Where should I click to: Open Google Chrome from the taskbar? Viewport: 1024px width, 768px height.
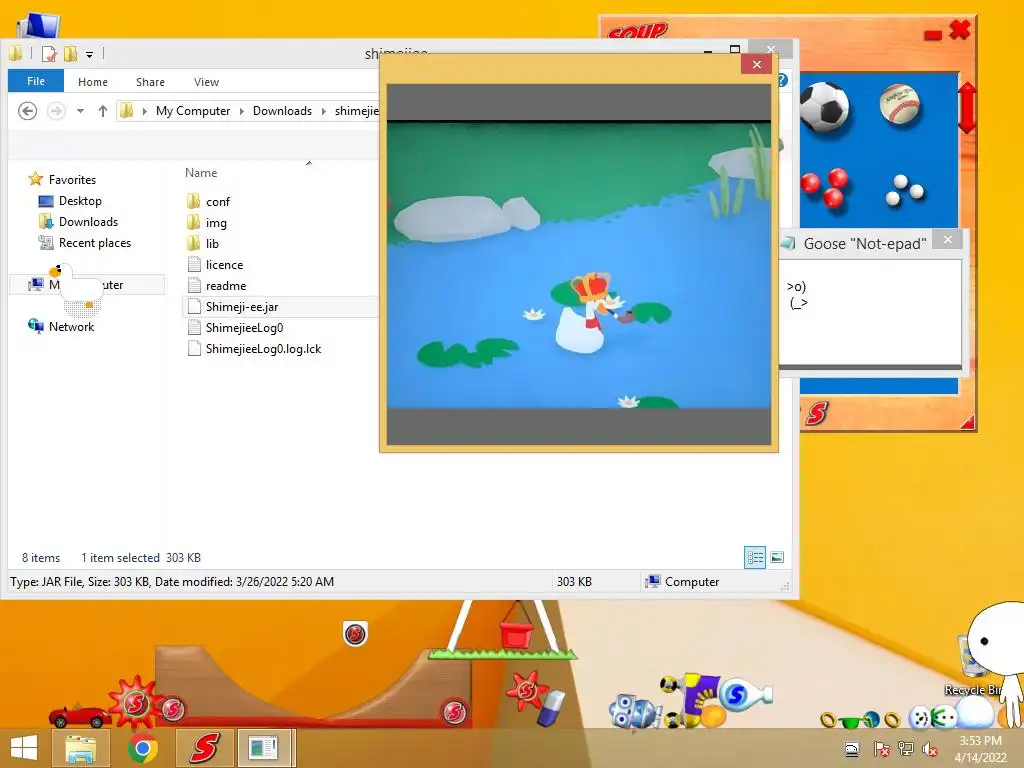point(142,748)
